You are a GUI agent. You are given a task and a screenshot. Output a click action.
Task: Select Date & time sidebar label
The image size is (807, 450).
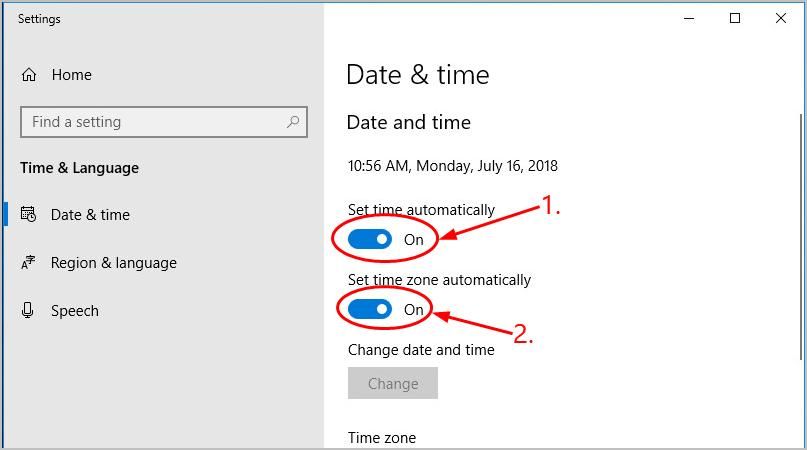coord(90,215)
